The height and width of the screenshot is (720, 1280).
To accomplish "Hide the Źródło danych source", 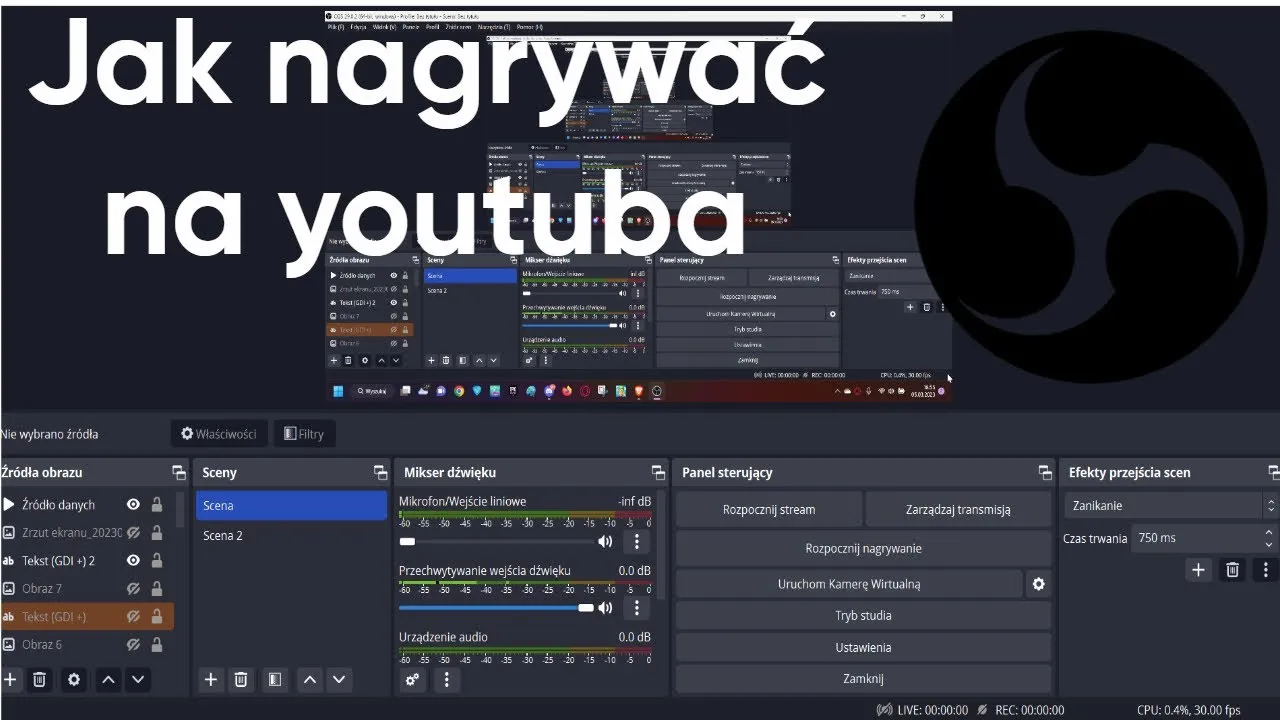I will pyautogui.click(x=133, y=505).
